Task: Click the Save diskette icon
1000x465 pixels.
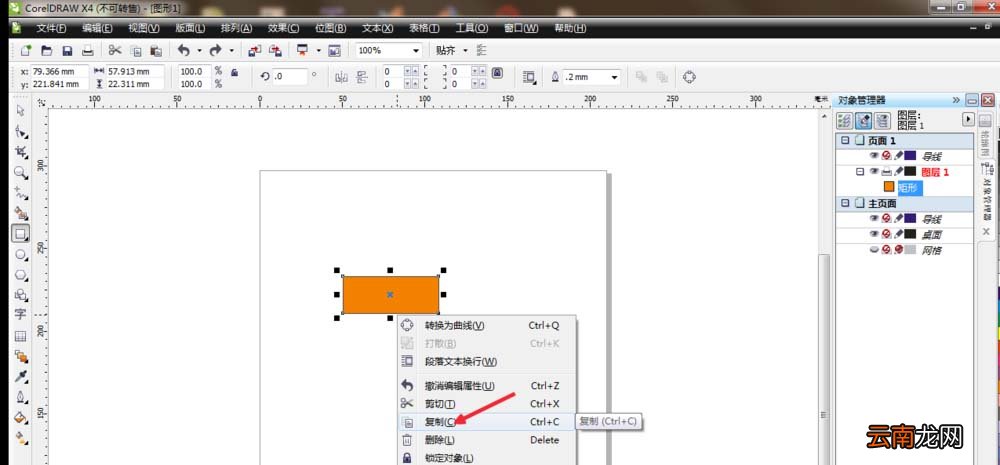Action: (x=67, y=50)
